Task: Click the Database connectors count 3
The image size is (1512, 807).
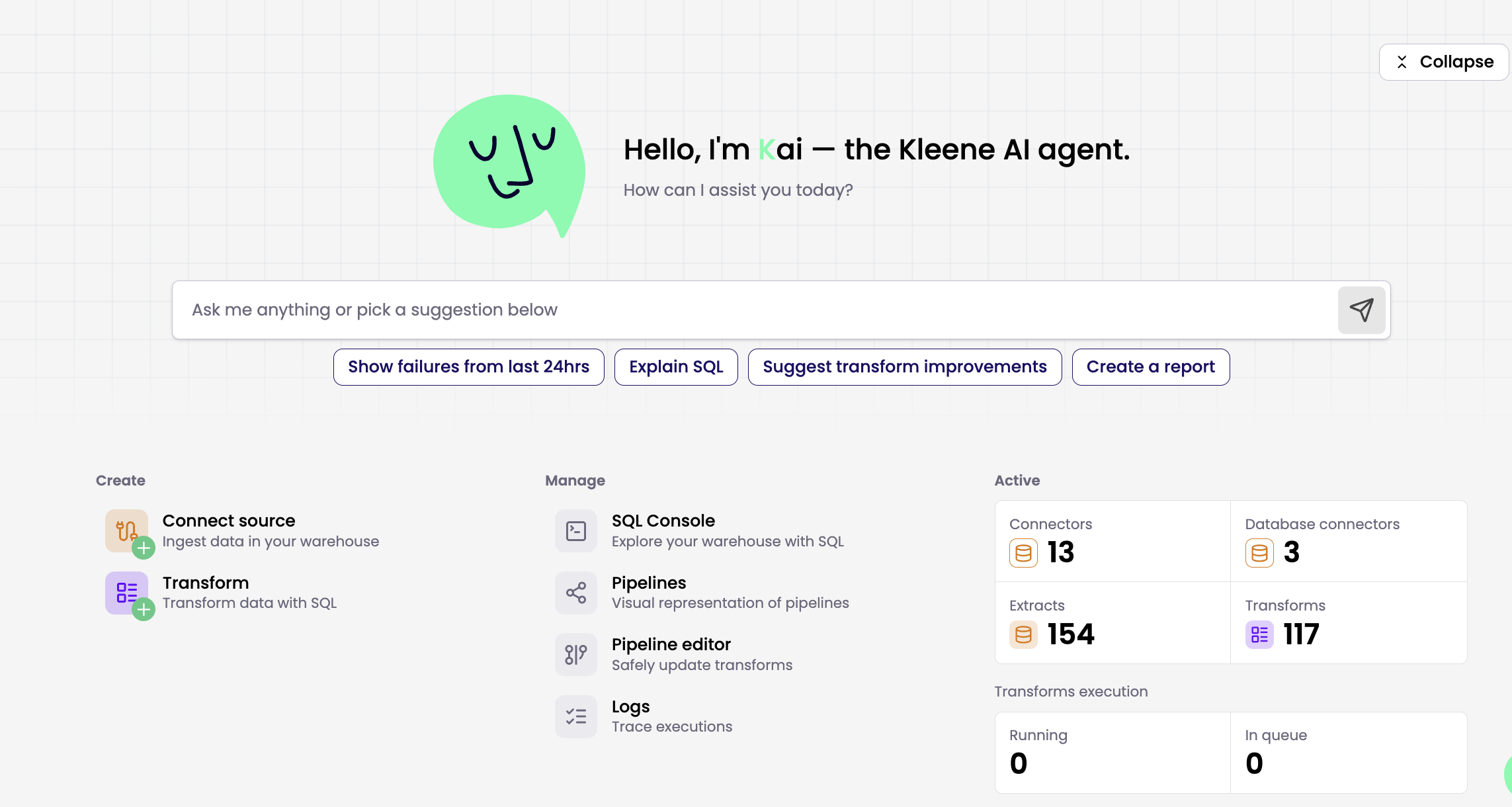Action: pos(1292,552)
